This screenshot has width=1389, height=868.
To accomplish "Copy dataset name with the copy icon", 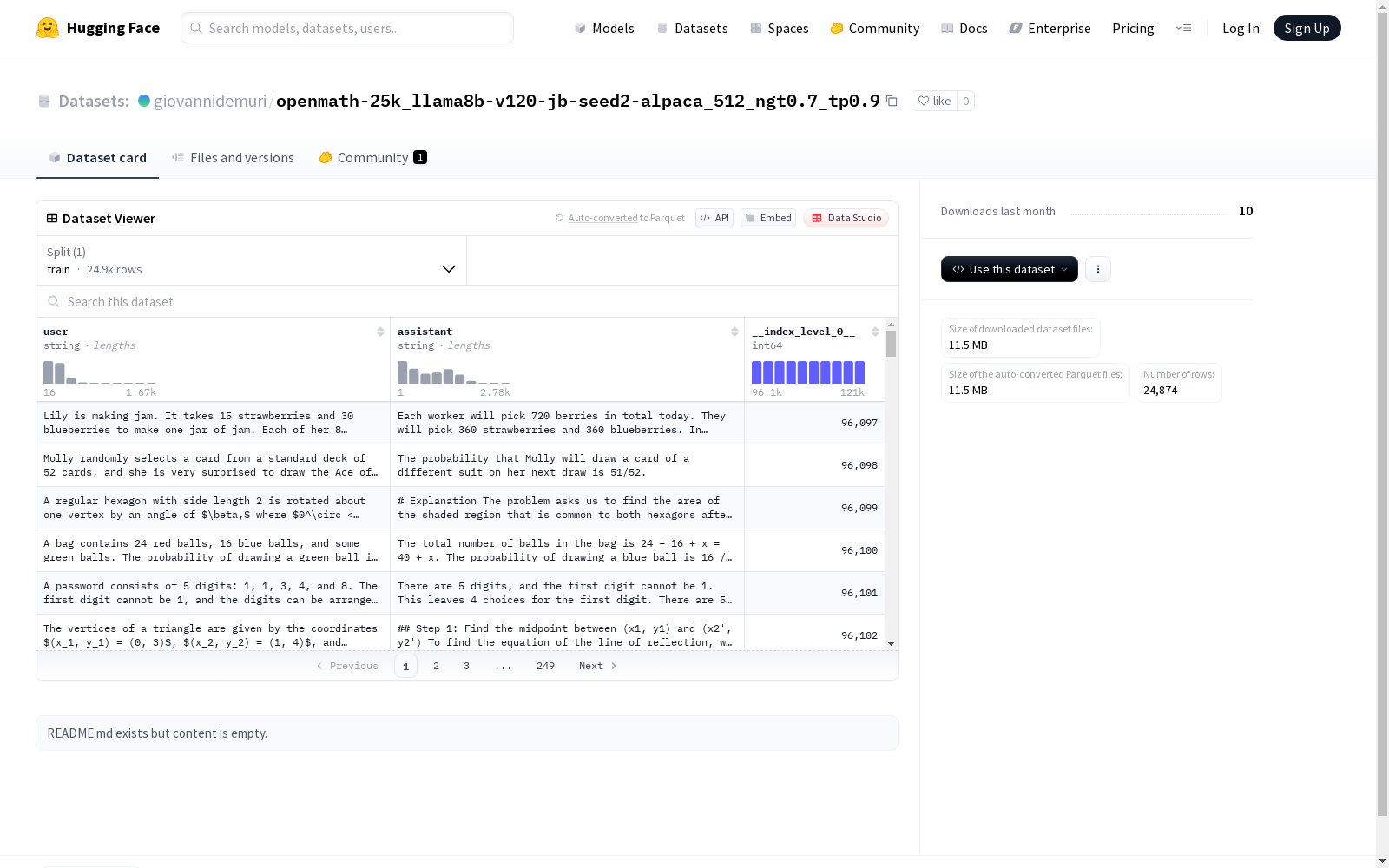I will point(892,101).
